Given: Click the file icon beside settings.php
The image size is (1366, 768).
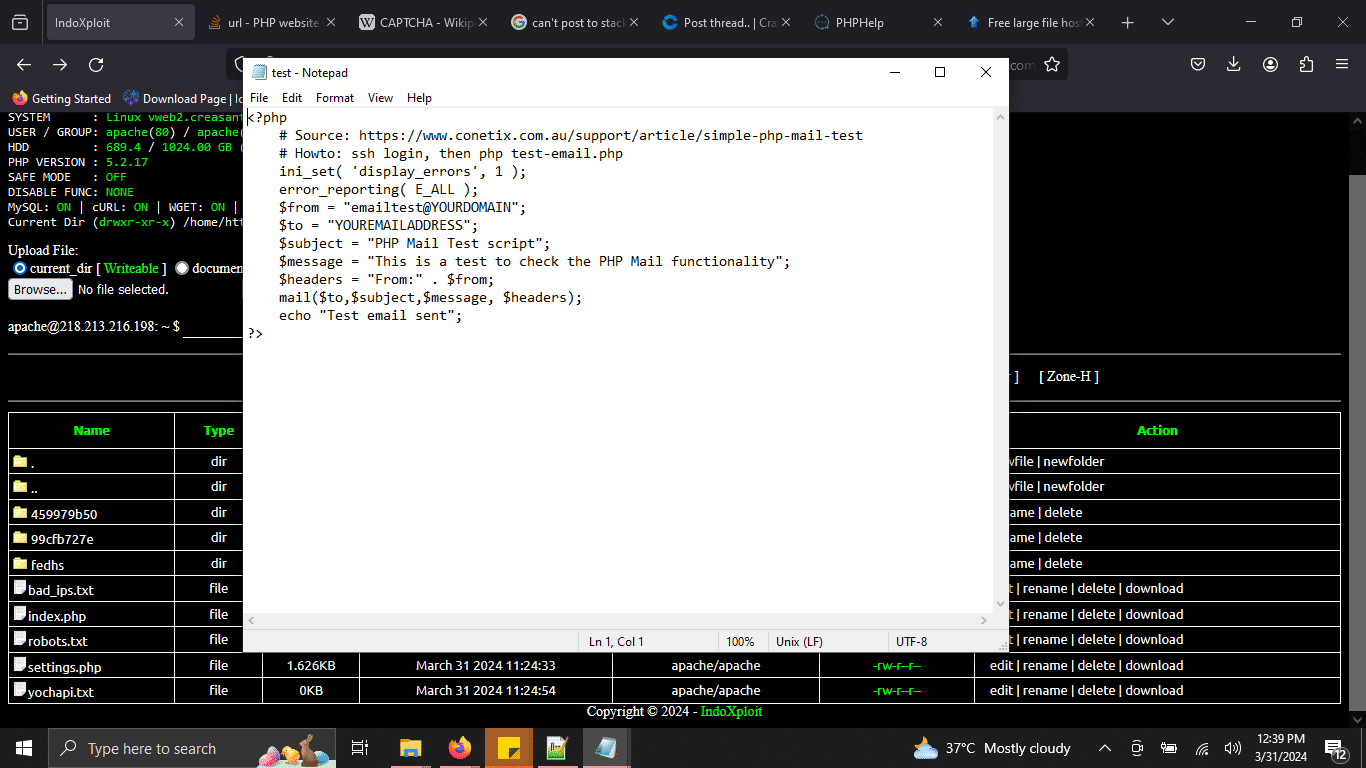Looking at the screenshot, I should tap(18, 665).
